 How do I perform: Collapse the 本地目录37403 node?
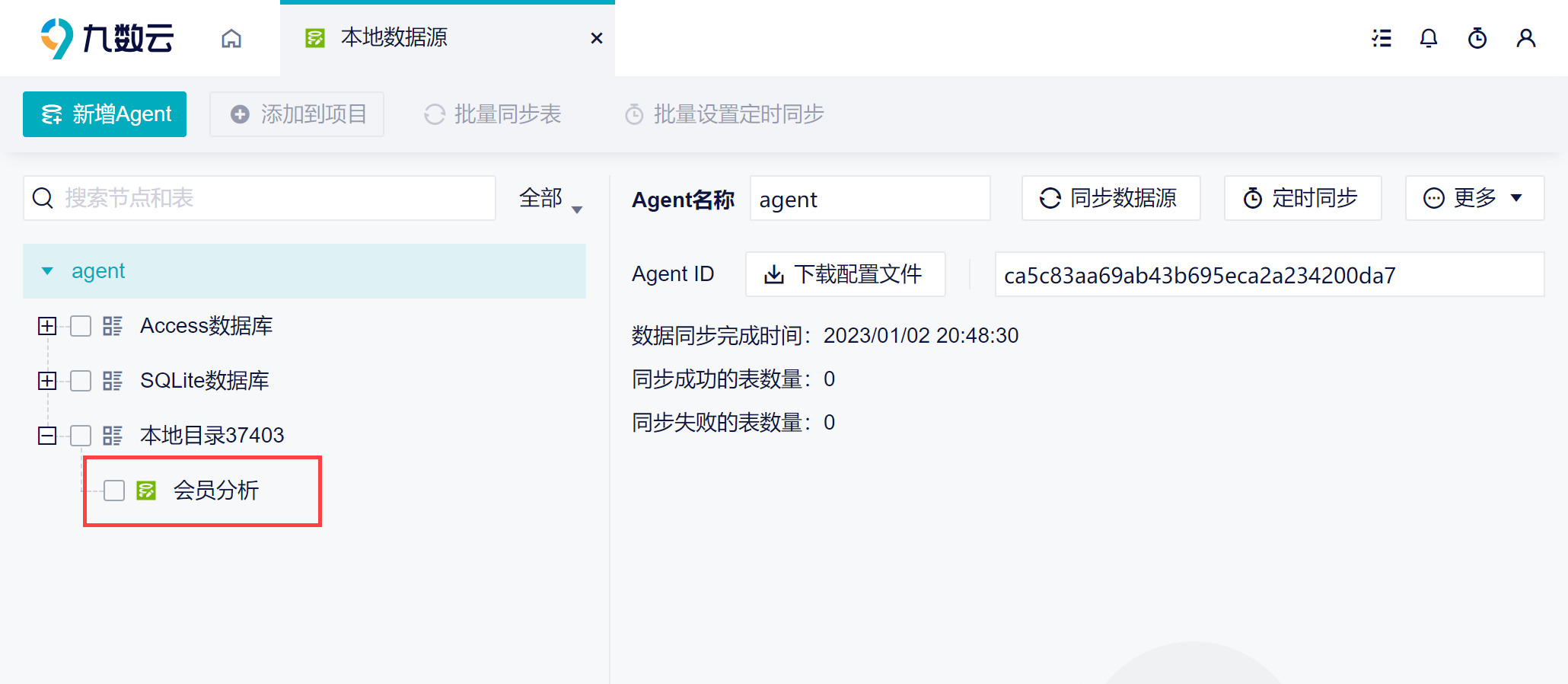pyautogui.click(x=47, y=436)
